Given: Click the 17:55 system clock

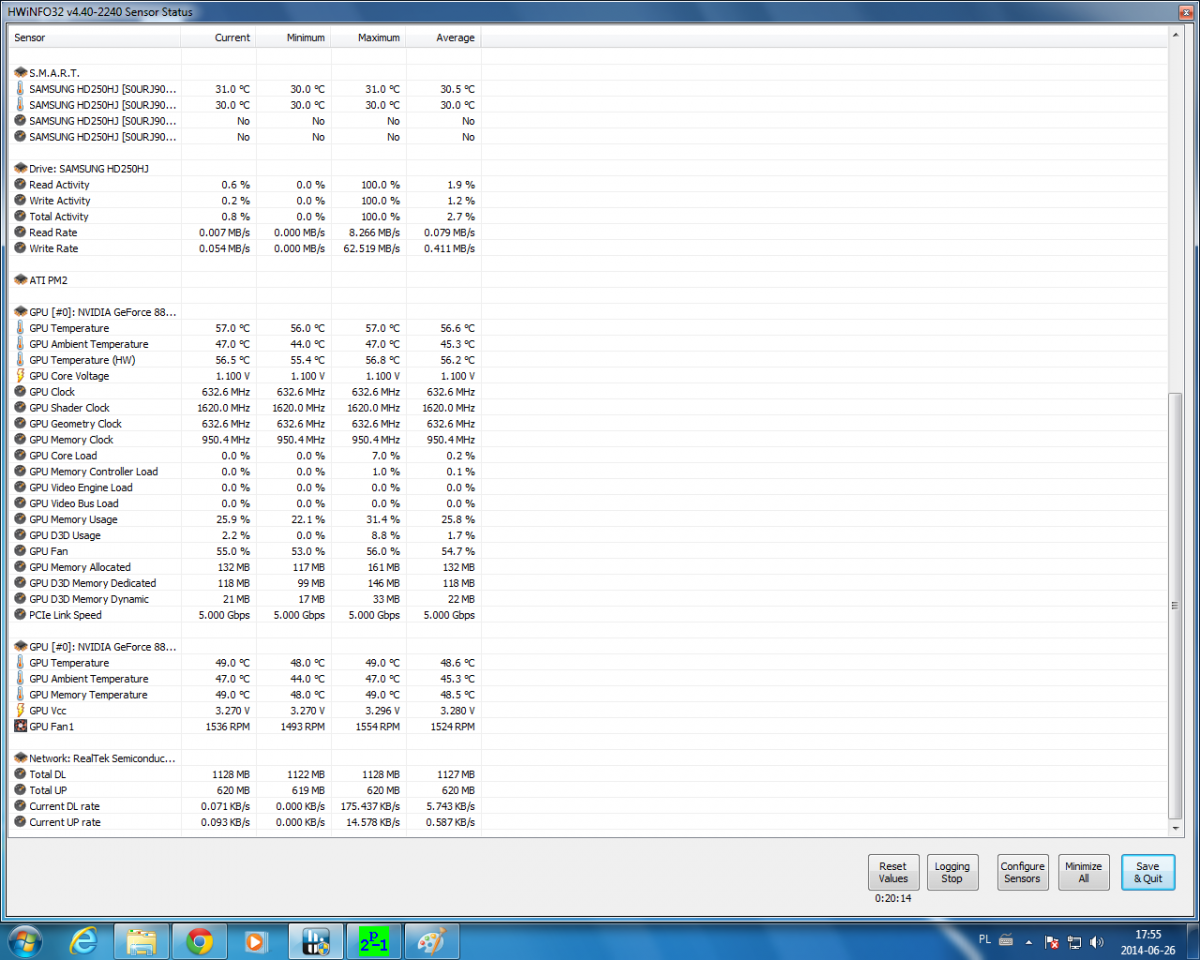Looking at the screenshot, I should coord(1148,934).
